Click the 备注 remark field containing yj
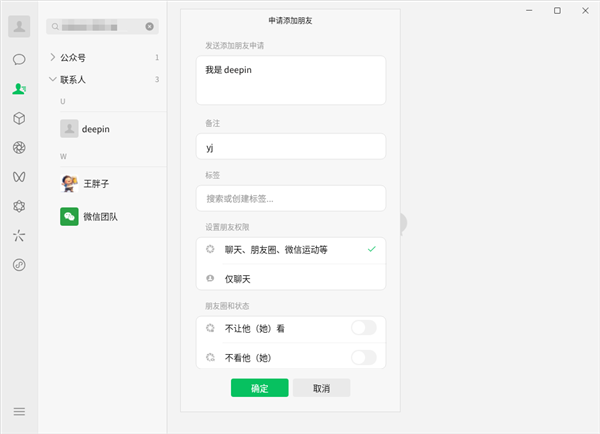 coord(291,147)
